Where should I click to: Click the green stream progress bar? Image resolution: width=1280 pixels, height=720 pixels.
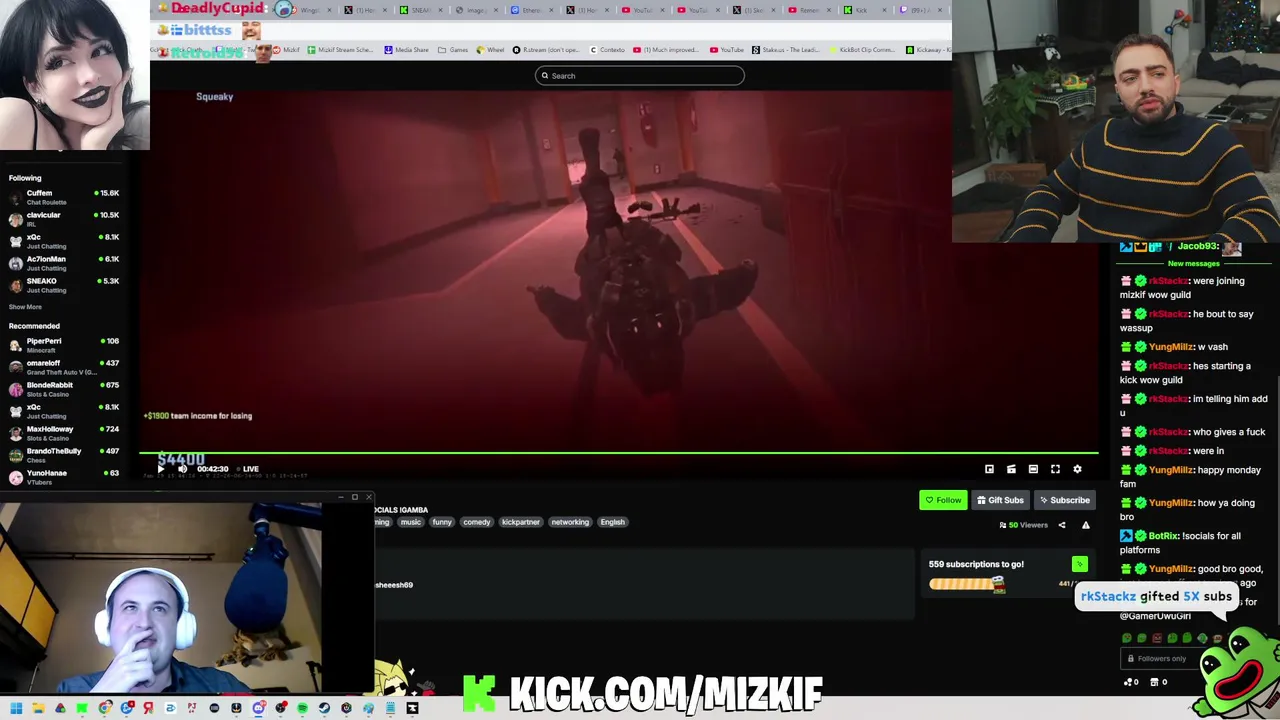618,453
